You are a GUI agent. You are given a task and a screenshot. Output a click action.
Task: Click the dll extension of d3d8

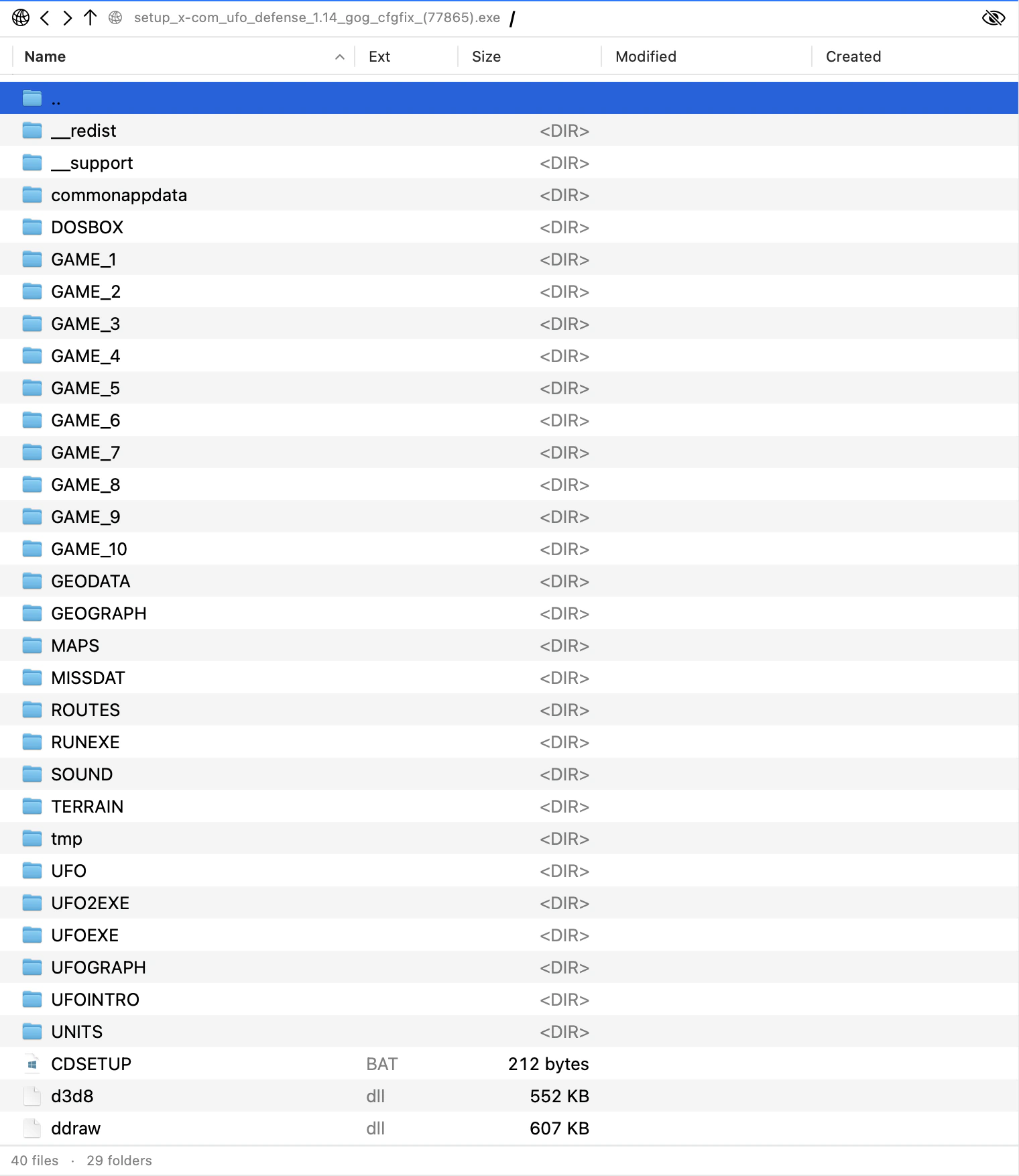375,1096
